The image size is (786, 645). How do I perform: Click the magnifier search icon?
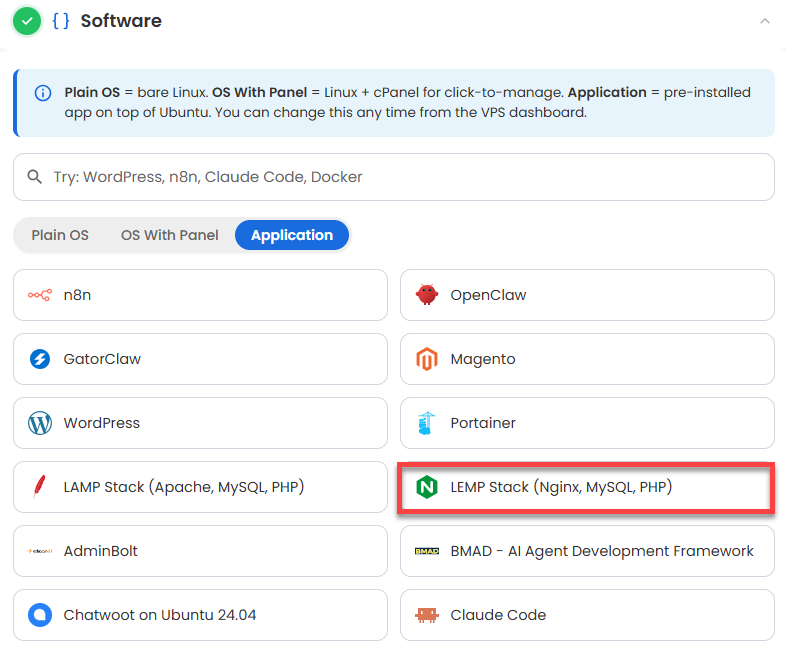click(x=35, y=176)
